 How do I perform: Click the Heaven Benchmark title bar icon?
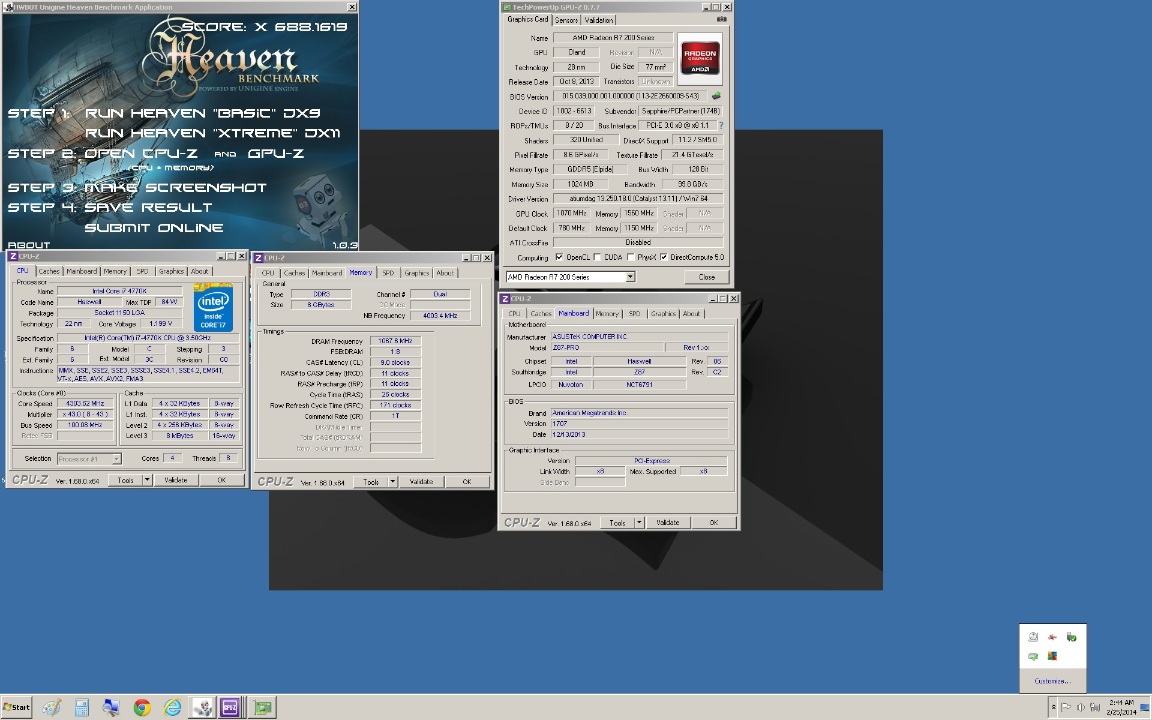8,7
